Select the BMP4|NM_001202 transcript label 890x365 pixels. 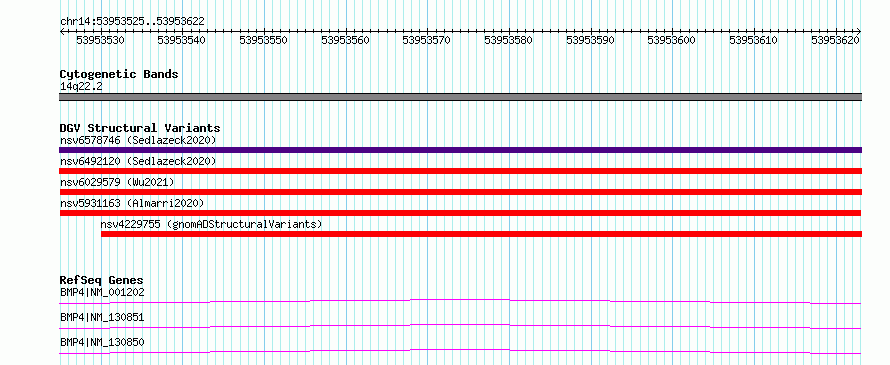102,292
